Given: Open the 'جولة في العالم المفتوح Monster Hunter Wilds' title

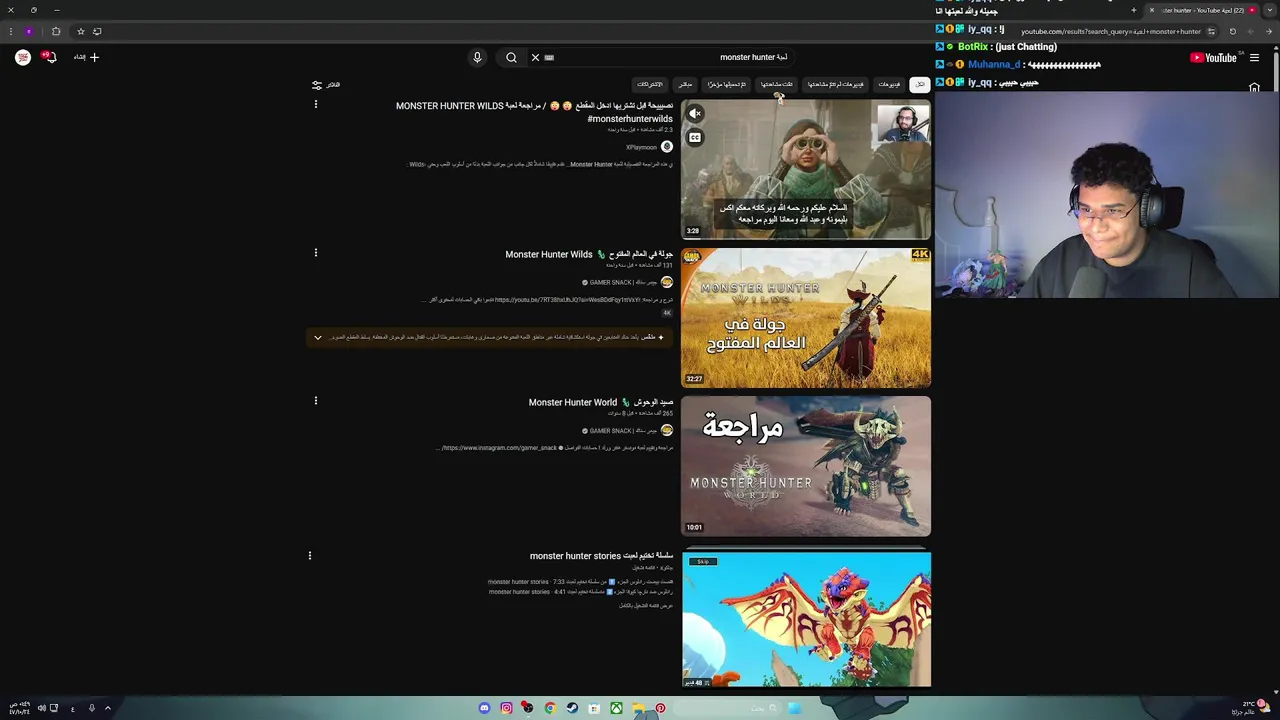Looking at the screenshot, I should point(589,254).
